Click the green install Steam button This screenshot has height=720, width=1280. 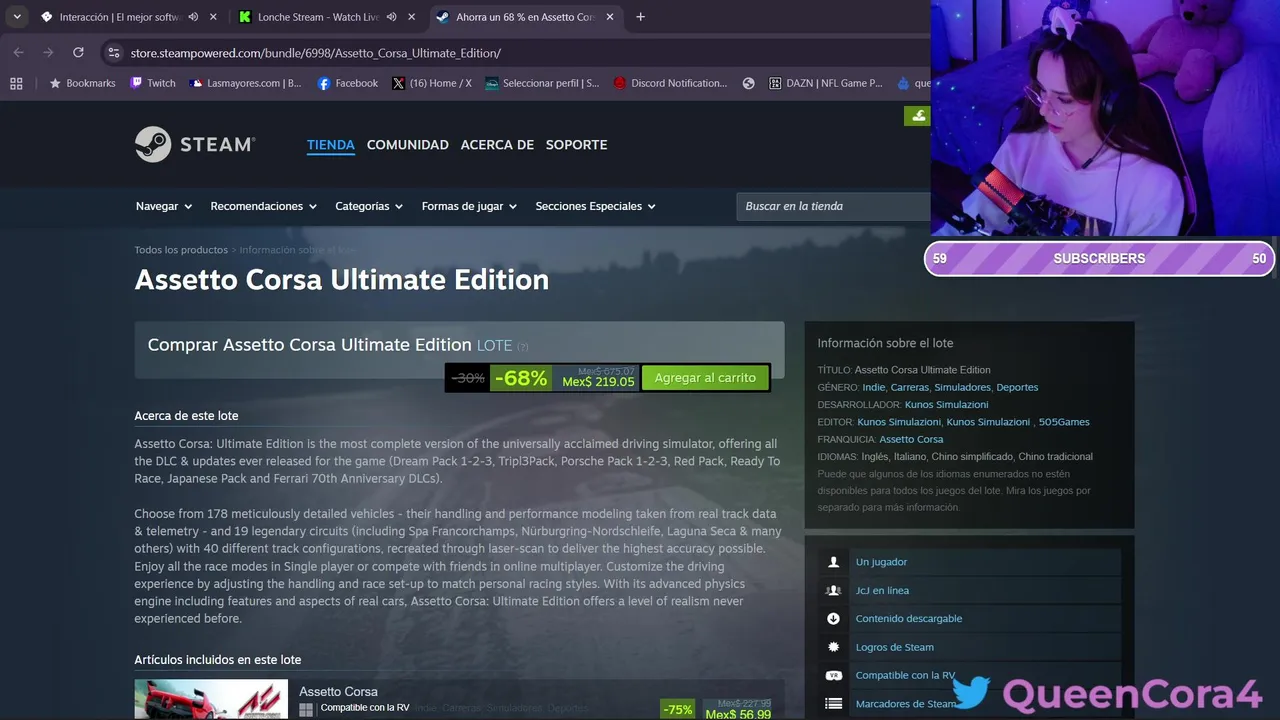point(917,116)
